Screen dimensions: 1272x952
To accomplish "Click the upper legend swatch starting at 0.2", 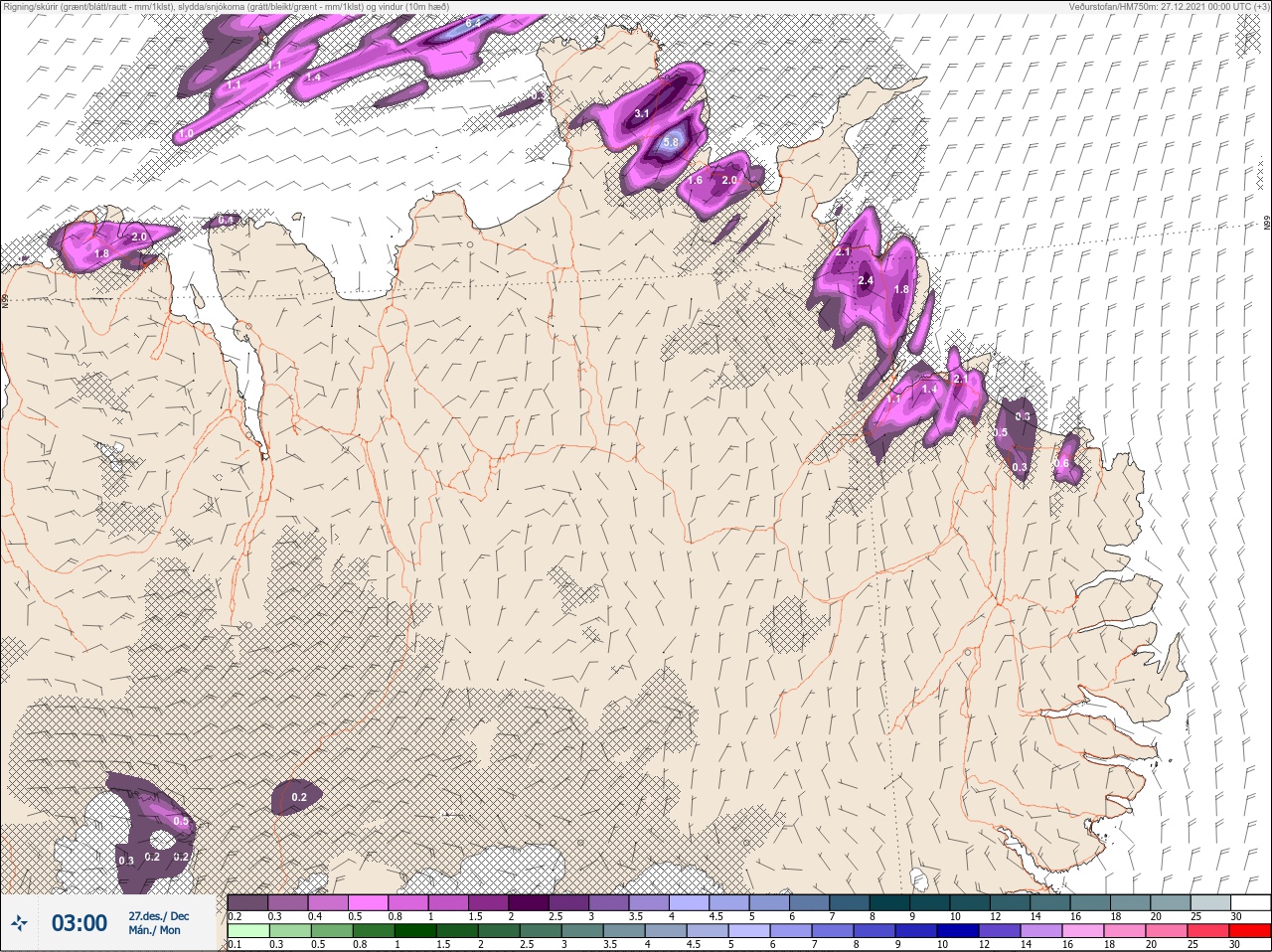I will coord(247,902).
